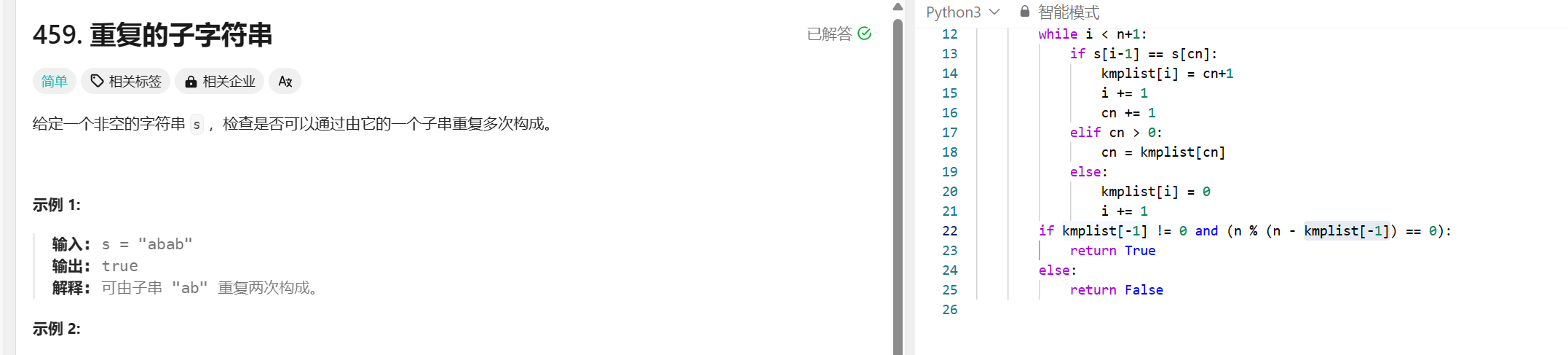The height and width of the screenshot is (355, 1568).
Task: Open the 相关企业 related companies button
Action: click(219, 81)
